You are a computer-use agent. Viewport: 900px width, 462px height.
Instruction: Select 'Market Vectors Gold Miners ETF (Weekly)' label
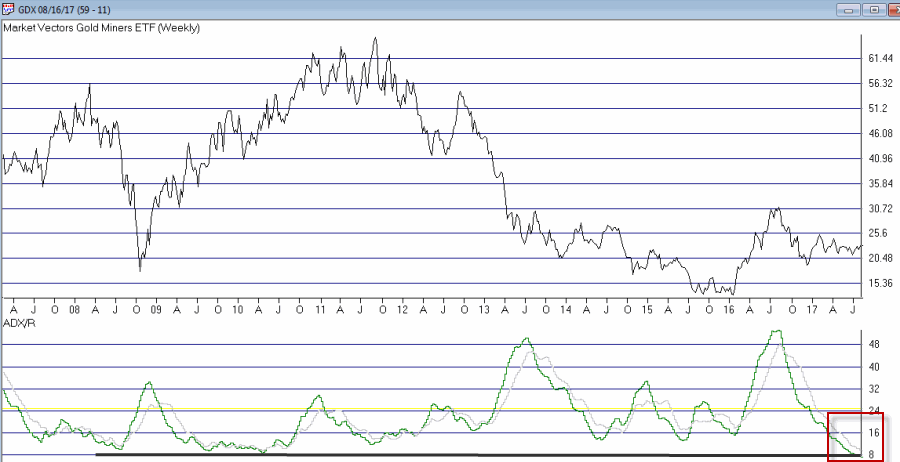(x=102, y=28)
